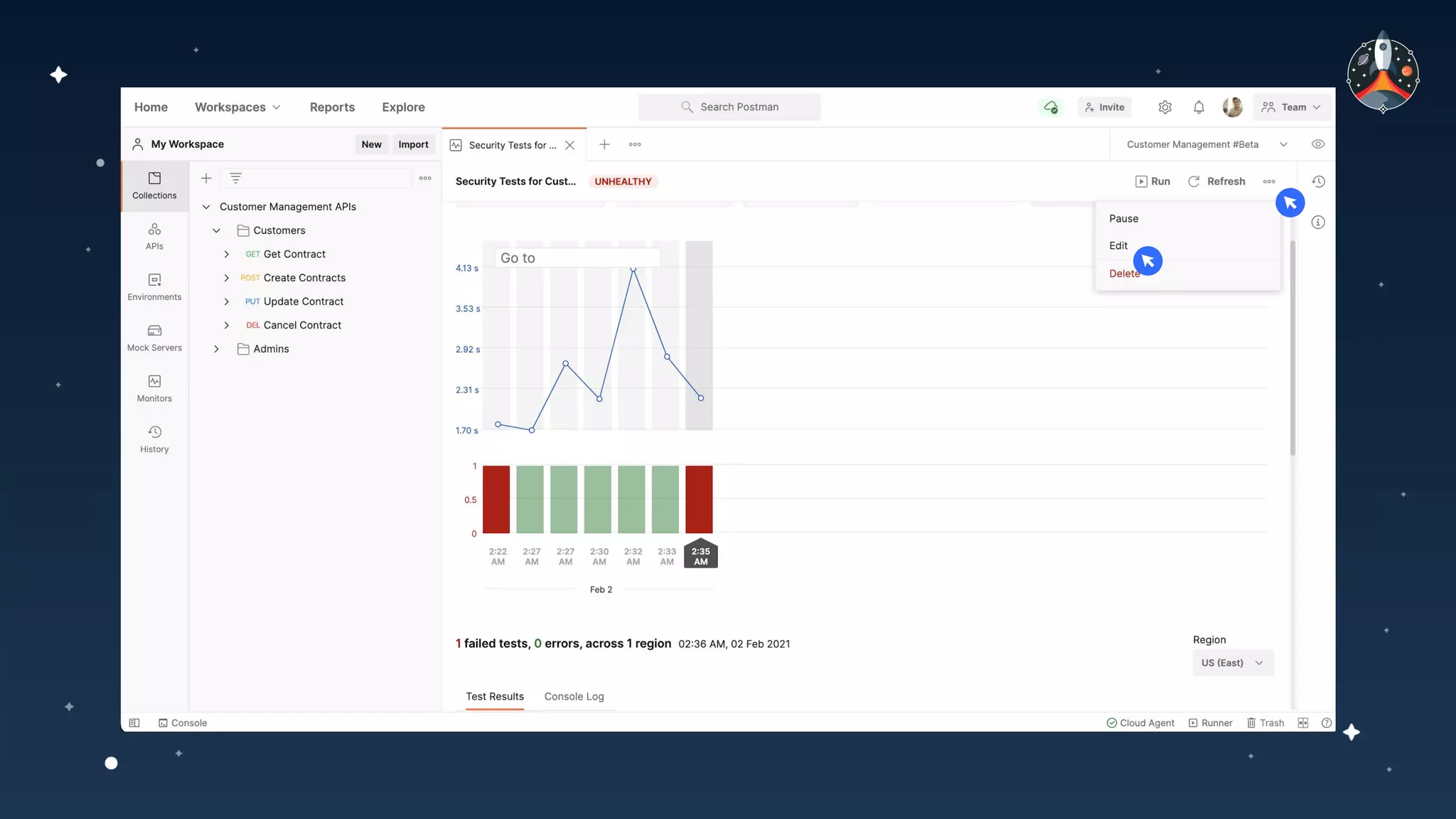Open the APIs sidebar section
The width and height of the screenshot is (1456, 819).
point(154,236)
